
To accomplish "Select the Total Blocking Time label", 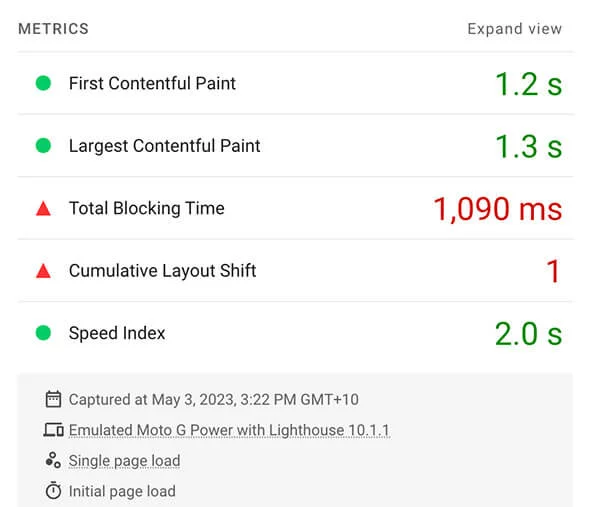I will (x=147, y=209).
